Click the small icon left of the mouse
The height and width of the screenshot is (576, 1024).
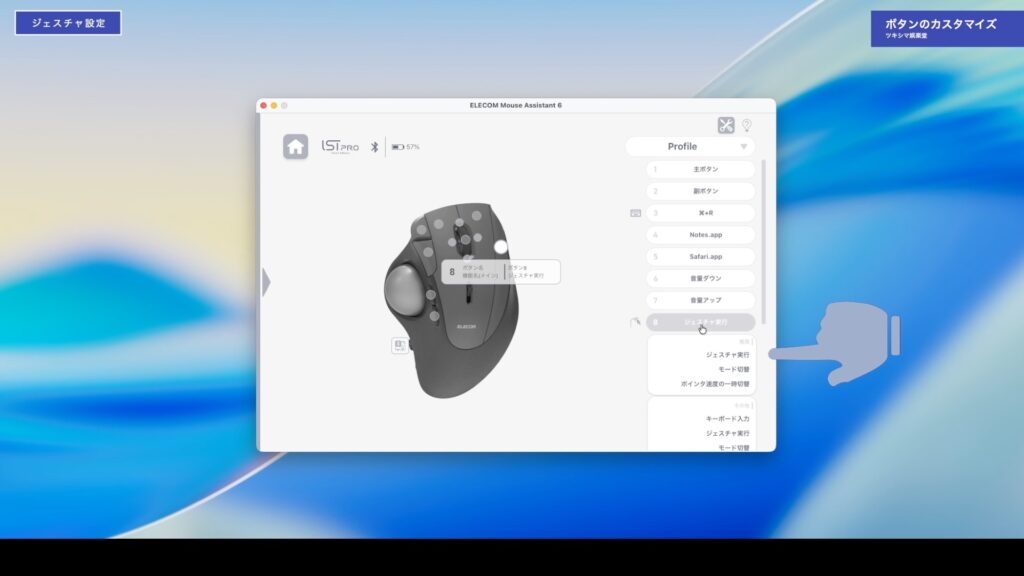400,345
